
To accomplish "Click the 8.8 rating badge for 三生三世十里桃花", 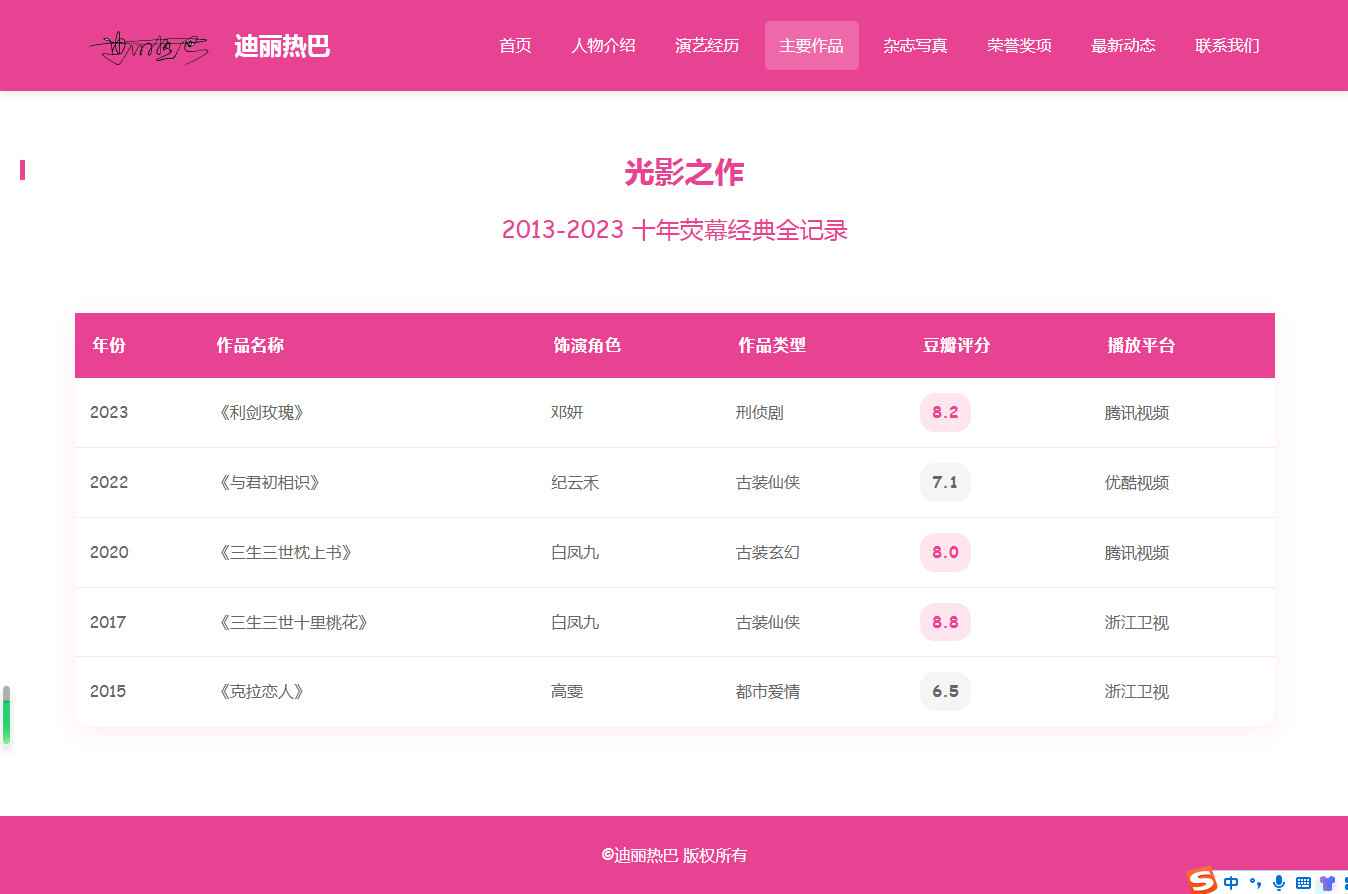I will (x=945, y=622).
